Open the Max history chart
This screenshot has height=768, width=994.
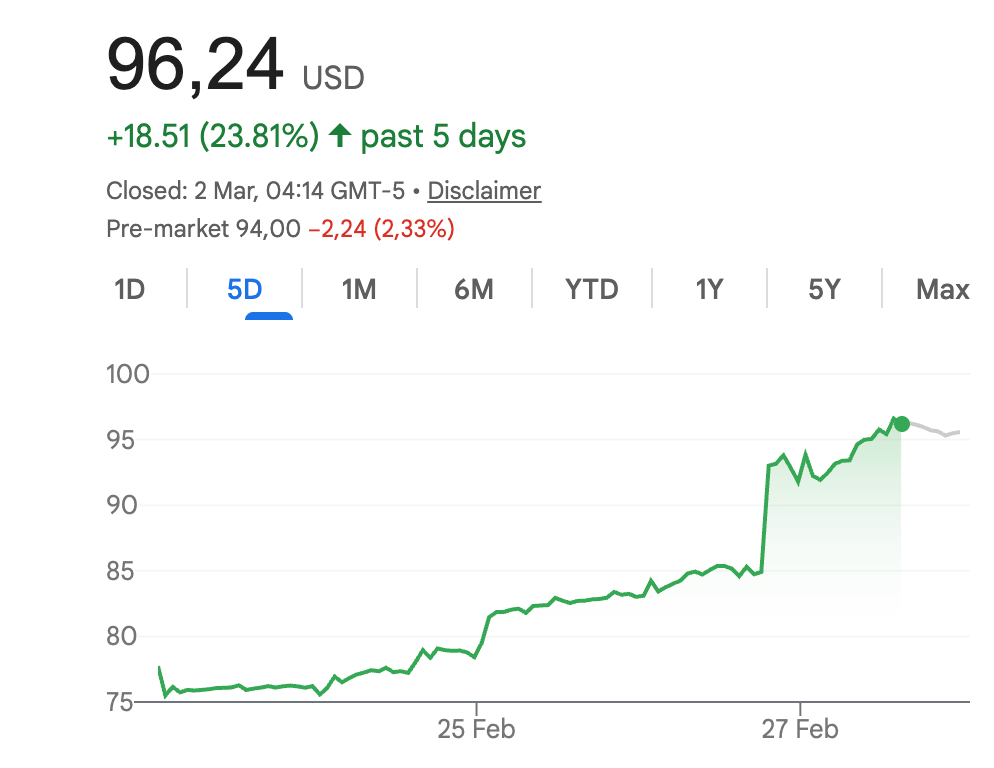[941, 289]
